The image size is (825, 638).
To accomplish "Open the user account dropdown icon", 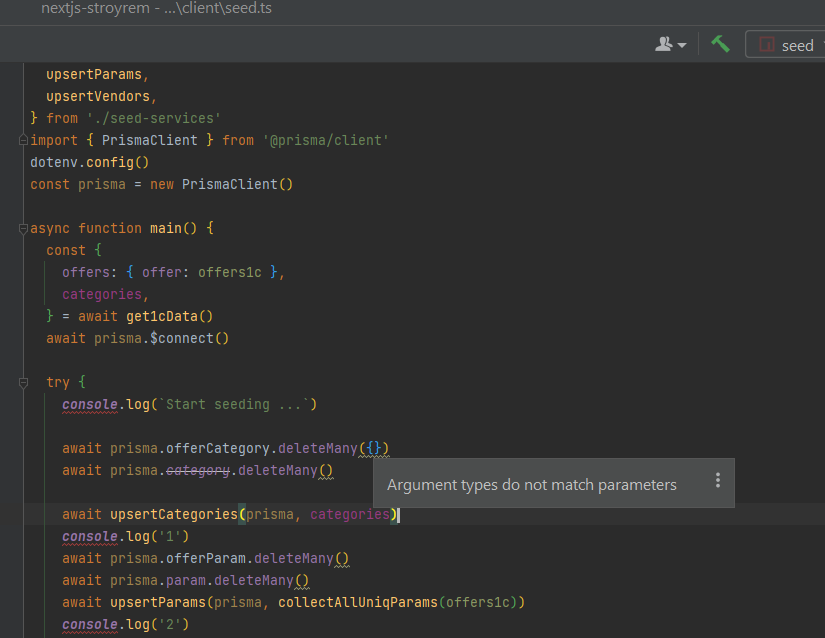I will [x=670, y=45].
